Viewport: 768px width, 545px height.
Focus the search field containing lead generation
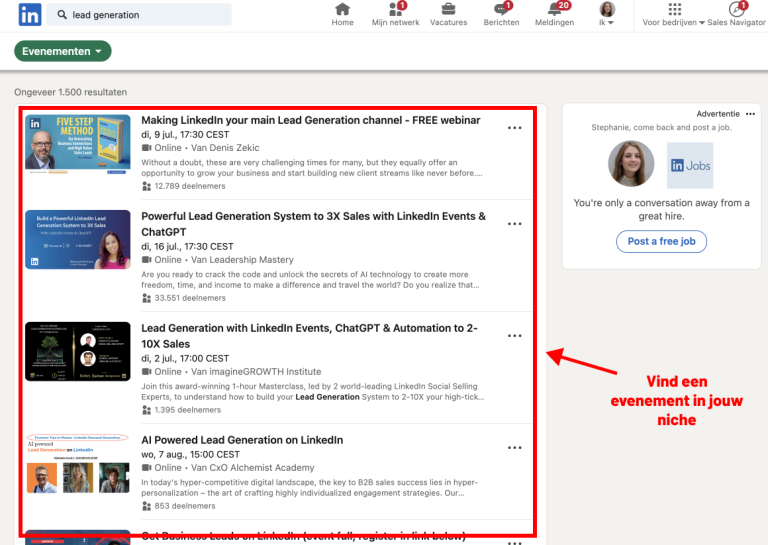coord(139,15)
